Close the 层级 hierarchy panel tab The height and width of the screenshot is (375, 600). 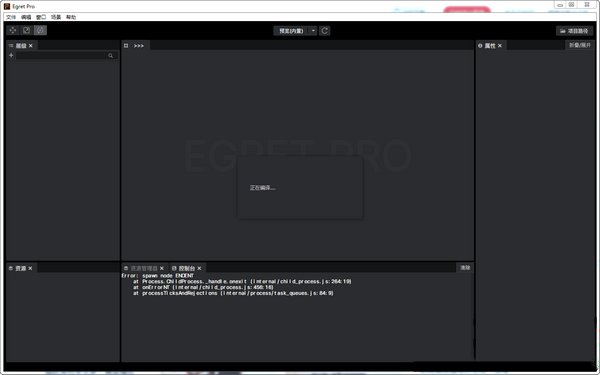pos(31,46)
